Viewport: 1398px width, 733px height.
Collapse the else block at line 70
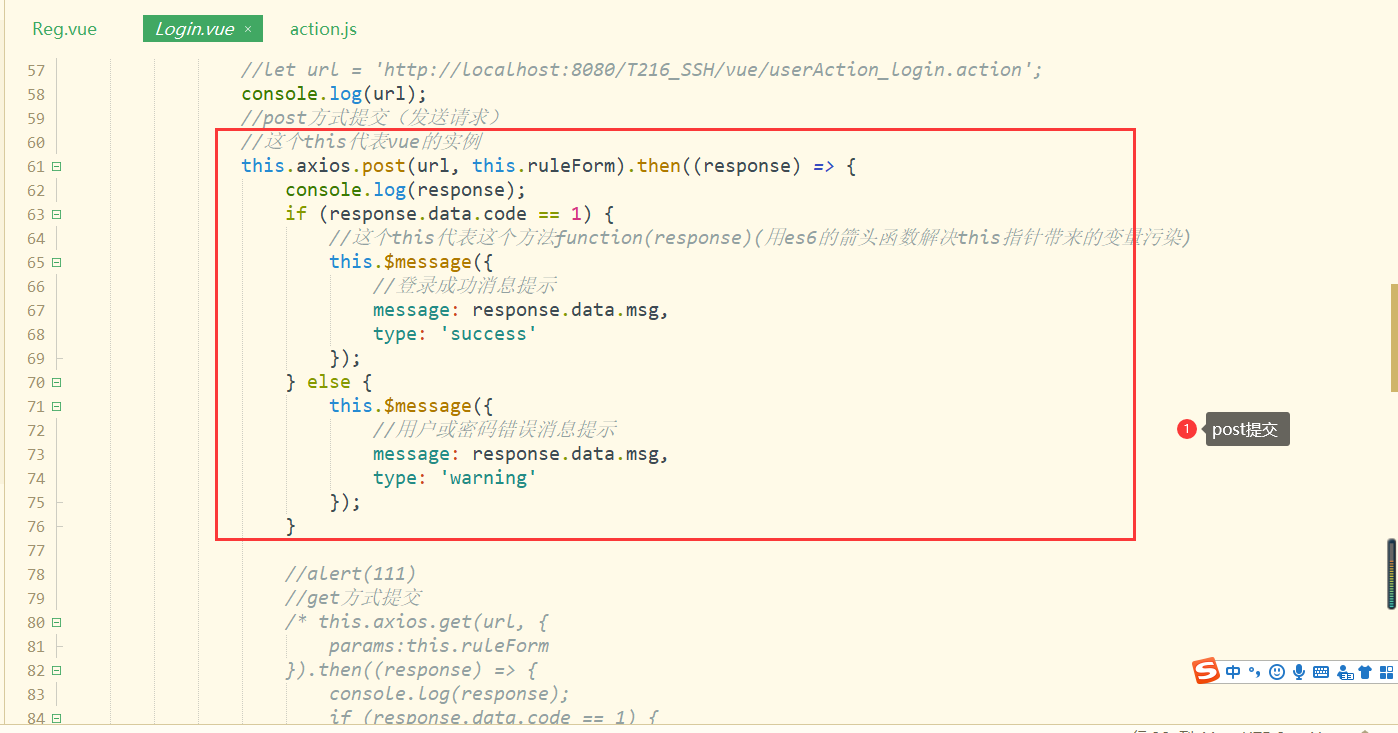click(x=57, y=382)
